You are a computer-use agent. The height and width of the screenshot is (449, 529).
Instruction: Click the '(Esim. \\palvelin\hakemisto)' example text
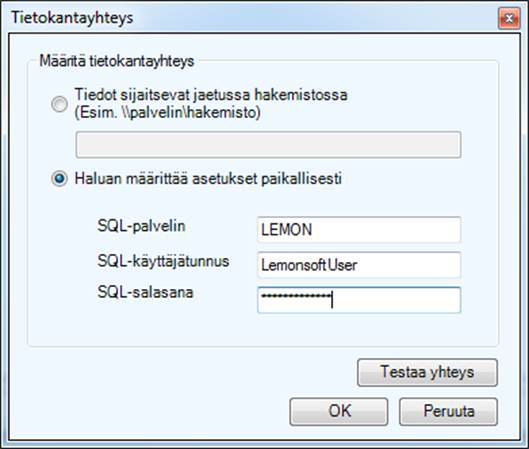[x=168, y=112]
